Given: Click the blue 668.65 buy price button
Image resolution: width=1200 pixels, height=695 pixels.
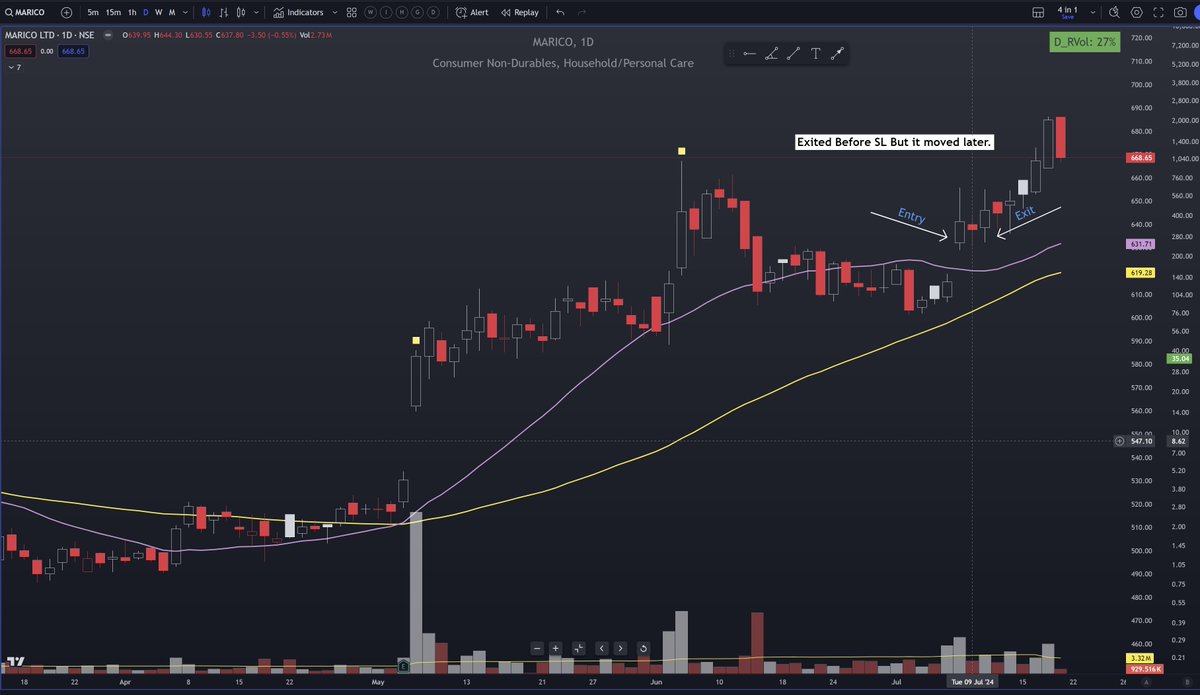Looking at the screenshot, I should pyautogui.click(x=74, y=51).
